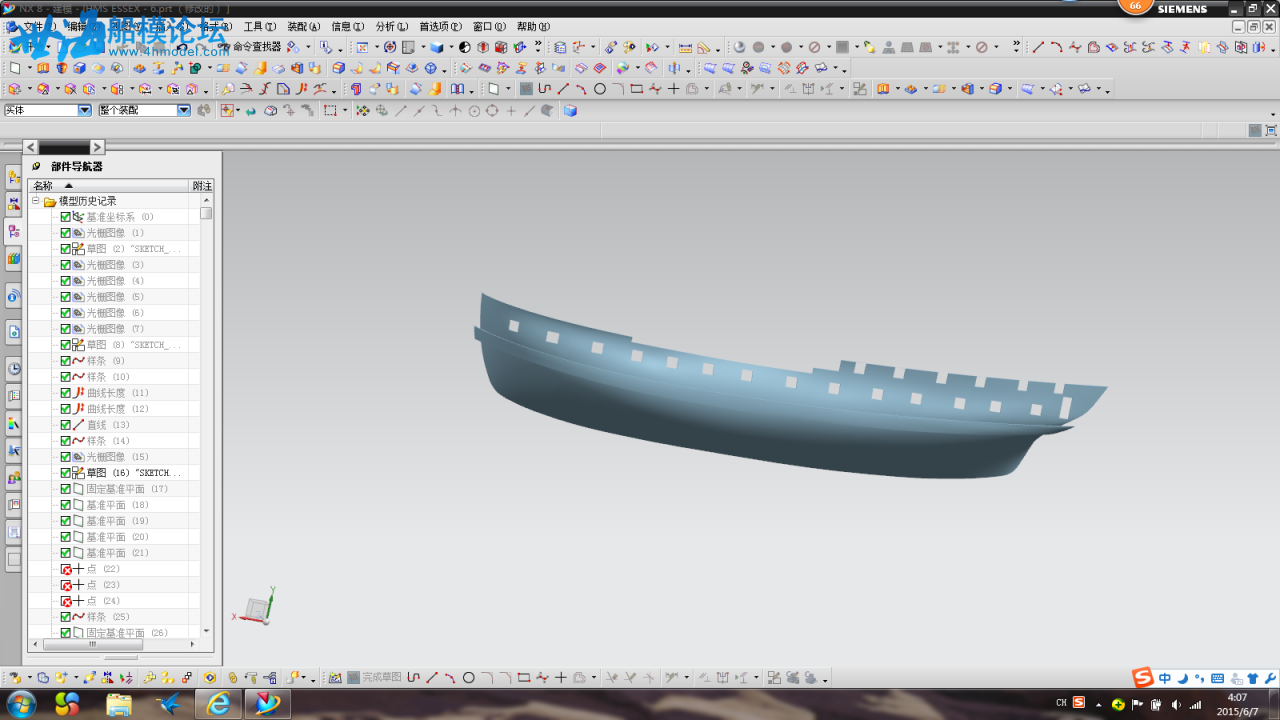The height and width of the screenshot is (720, 1280).
Task: Open the 首选项(P) menu
Action: (440, 27)
